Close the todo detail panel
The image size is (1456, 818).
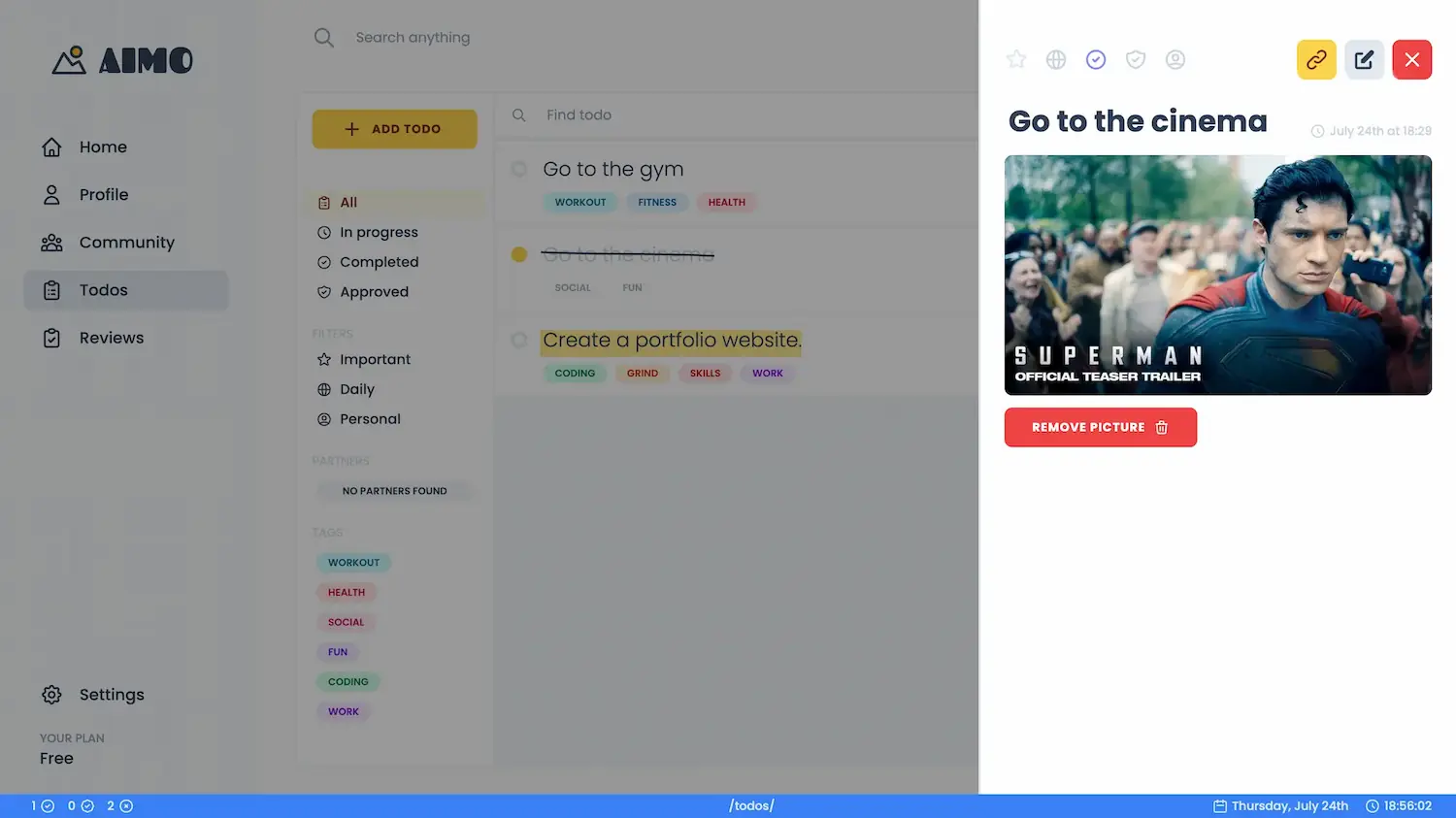(1412, 60)
